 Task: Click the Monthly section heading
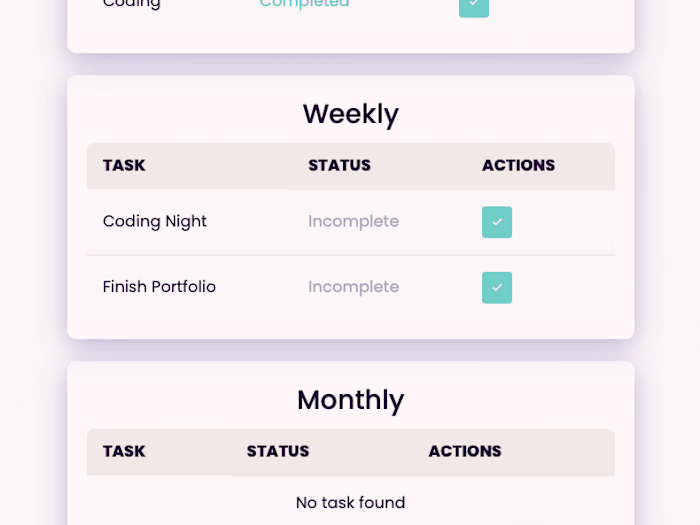350,400
